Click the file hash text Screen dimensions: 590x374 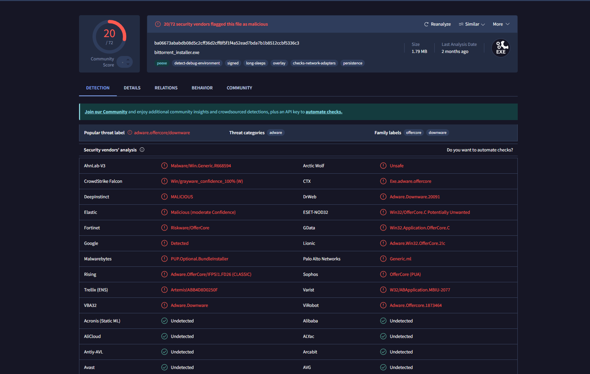pos(227,43)
